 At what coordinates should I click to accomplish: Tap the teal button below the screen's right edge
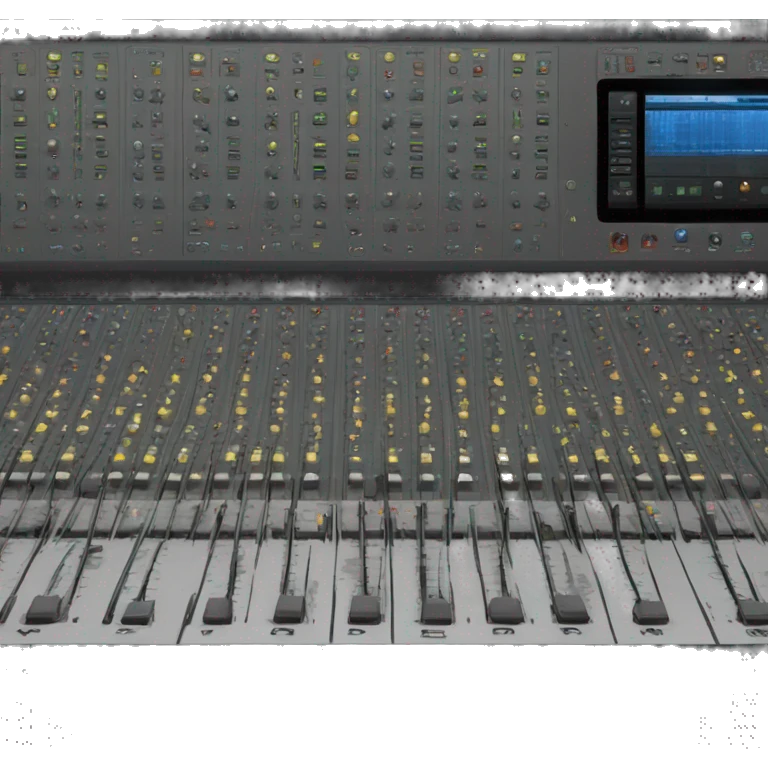pyautogui.click(x=746, y=239)
